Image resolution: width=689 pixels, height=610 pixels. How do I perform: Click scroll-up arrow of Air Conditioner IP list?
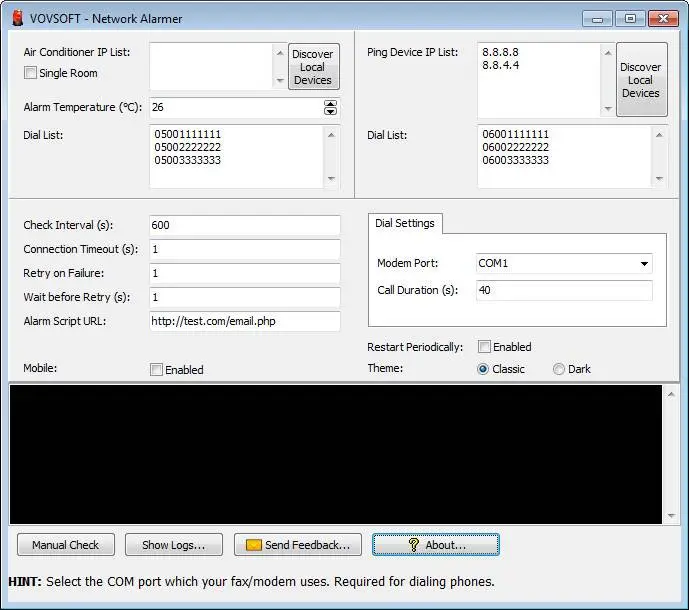point(280,53)
